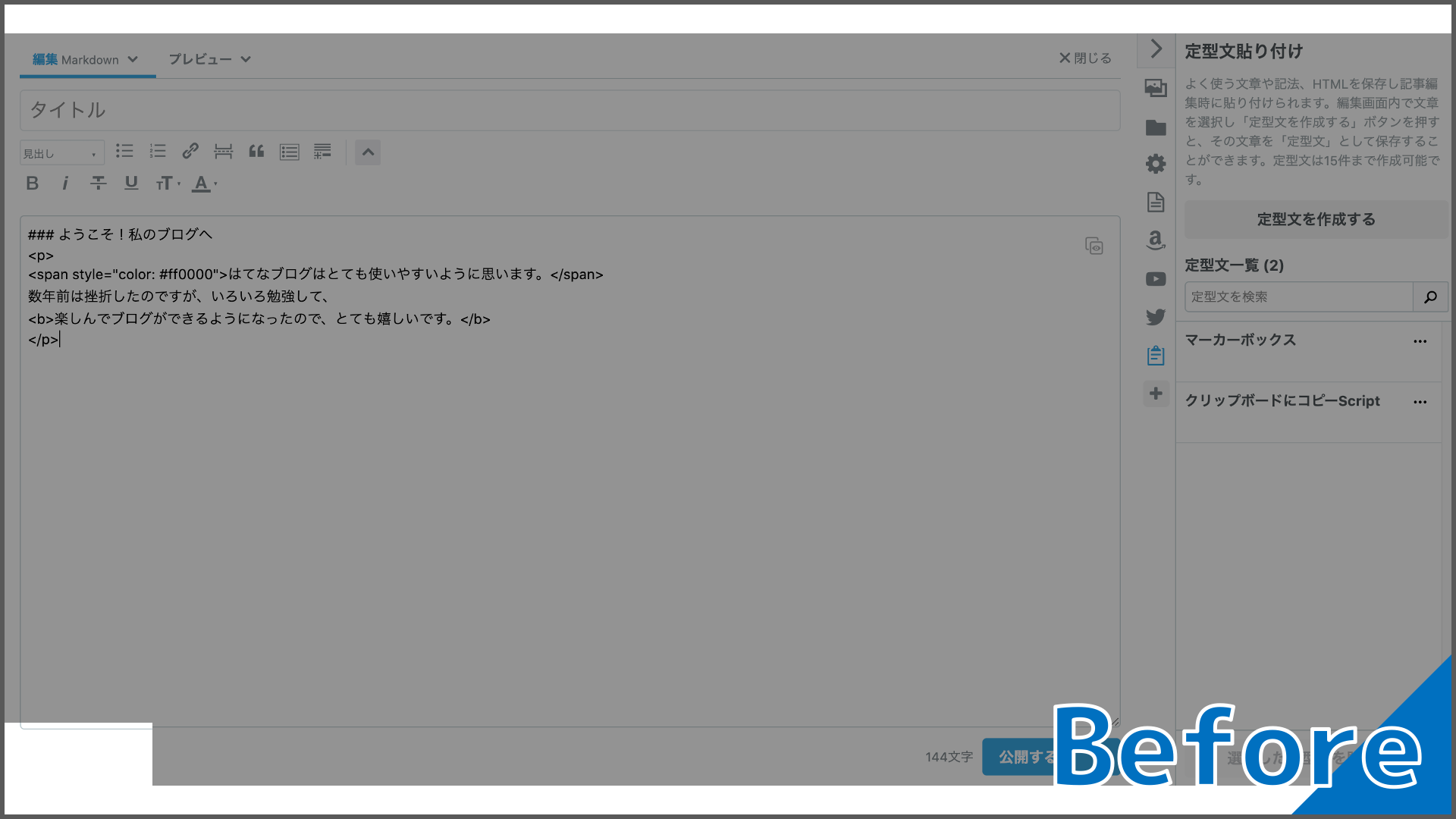Screen dimensions: 1456x819
Task: Insert a bulleted list
Action: point(124,152)
